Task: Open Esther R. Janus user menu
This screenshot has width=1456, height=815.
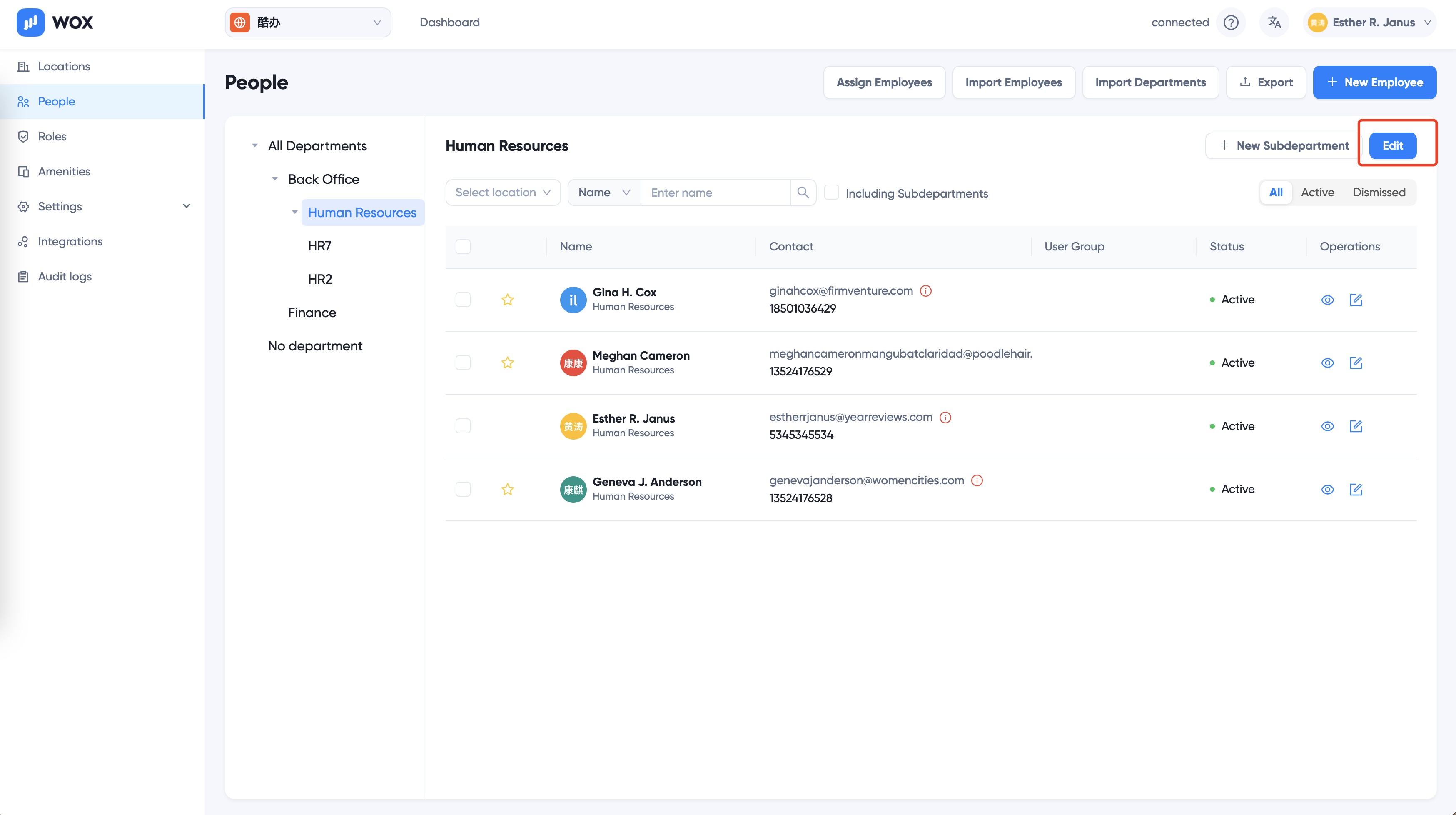Action: [1369, 22]
